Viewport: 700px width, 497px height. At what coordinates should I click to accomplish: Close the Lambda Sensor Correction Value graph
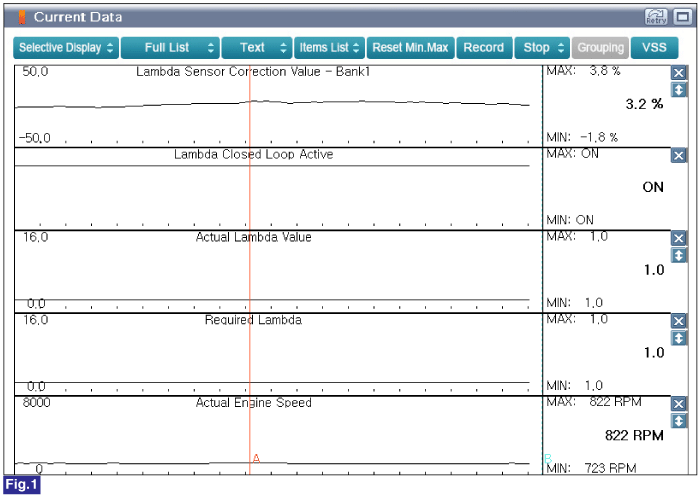(x=679, y=73)
